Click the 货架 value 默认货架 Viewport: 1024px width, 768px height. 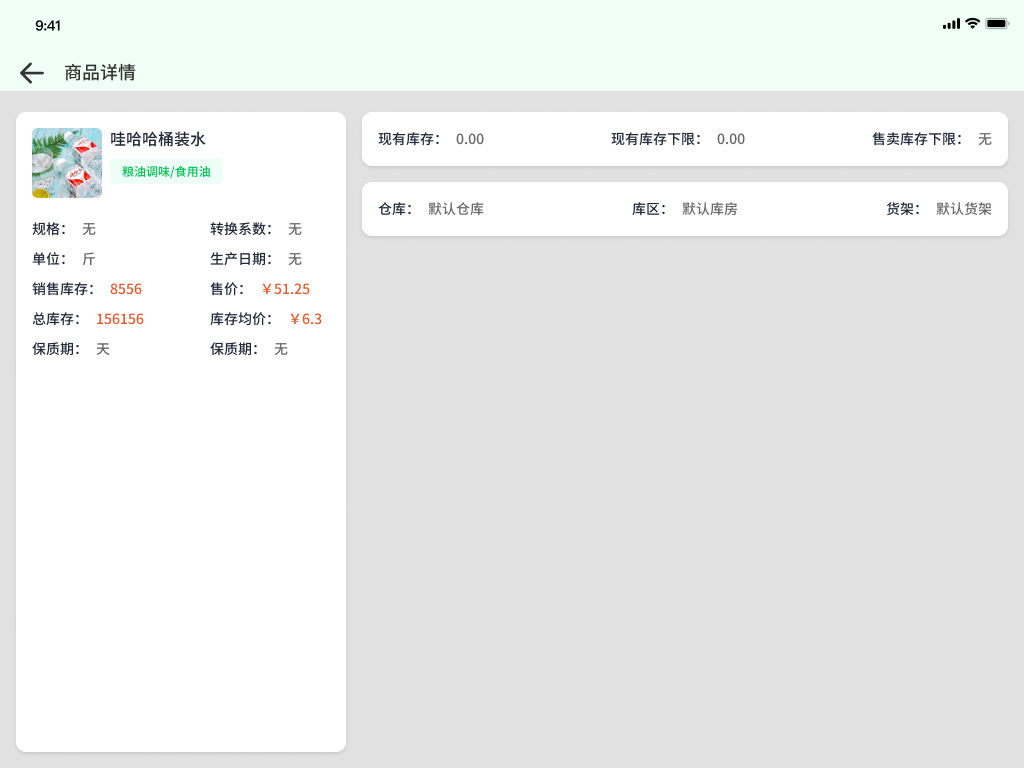(x=964, y=209)
